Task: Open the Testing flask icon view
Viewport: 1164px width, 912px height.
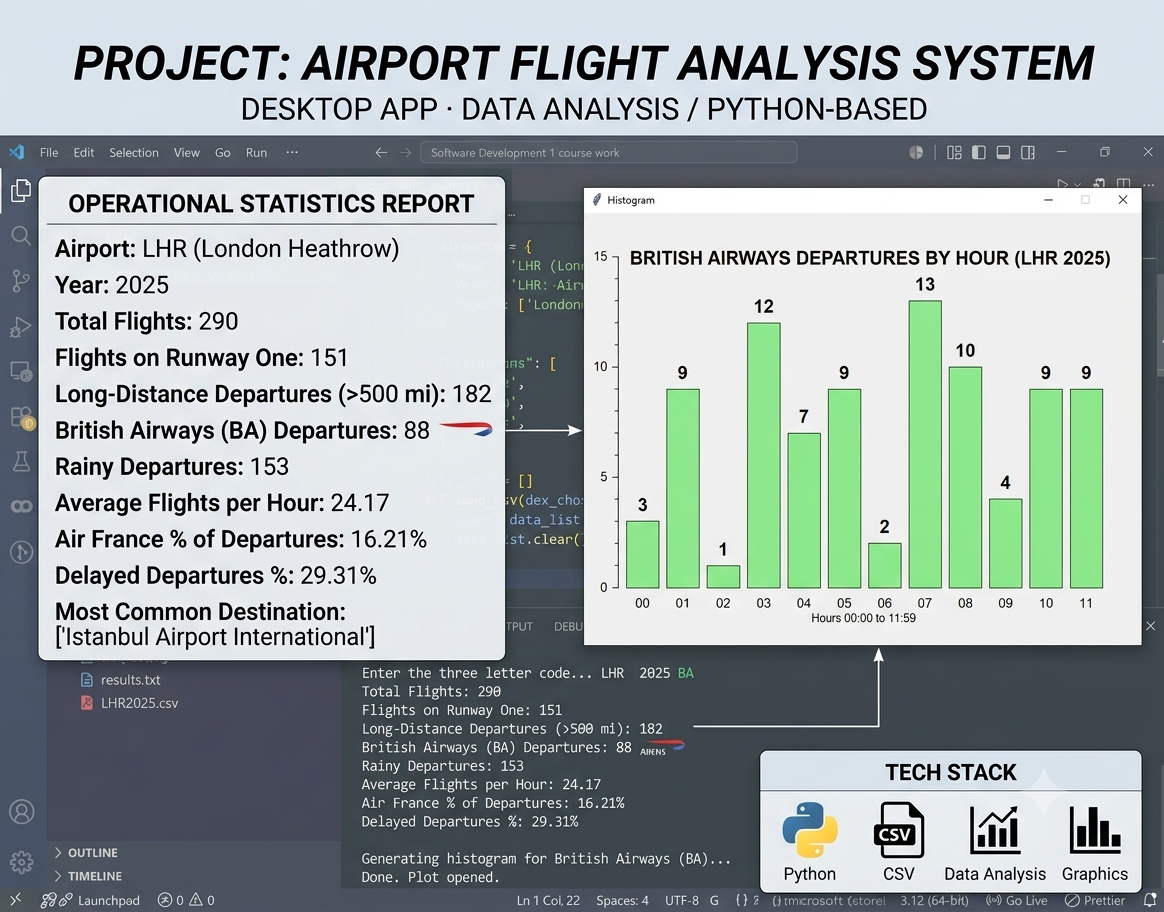Action: tap(21, 462)
